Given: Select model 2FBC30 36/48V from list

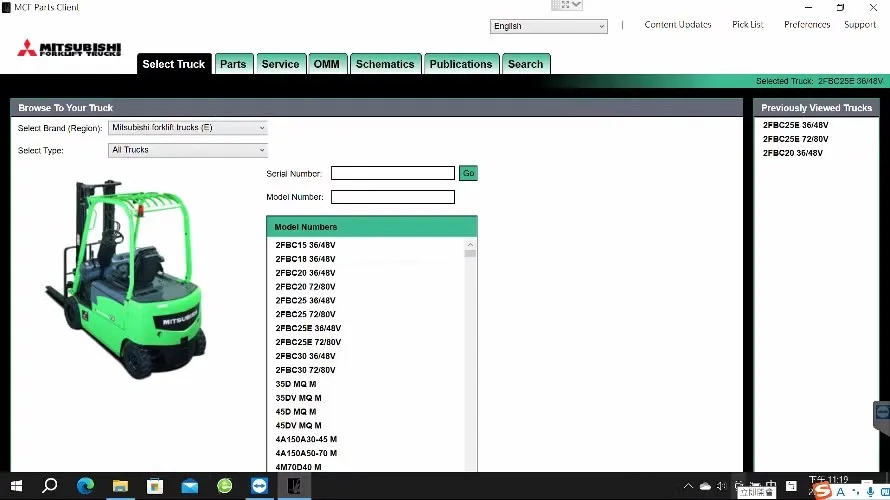Looking at the screenshot, I should 305,356.
